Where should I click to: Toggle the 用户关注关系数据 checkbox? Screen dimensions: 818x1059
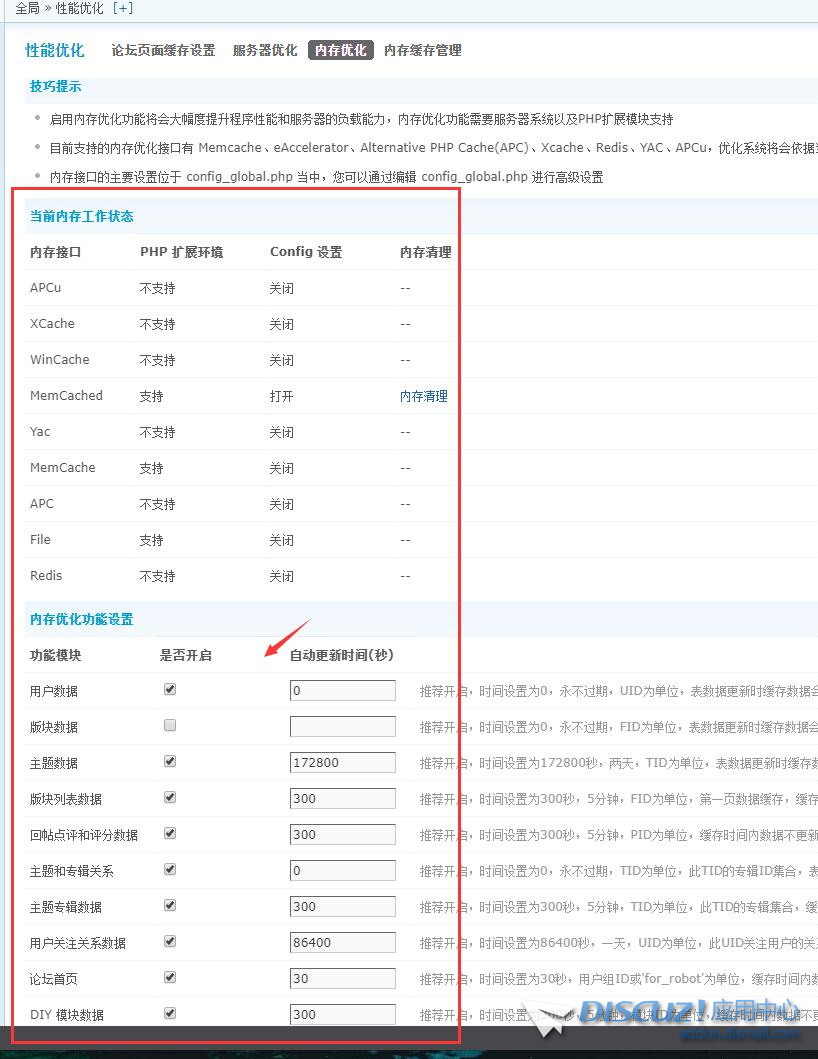click(170, 942)
